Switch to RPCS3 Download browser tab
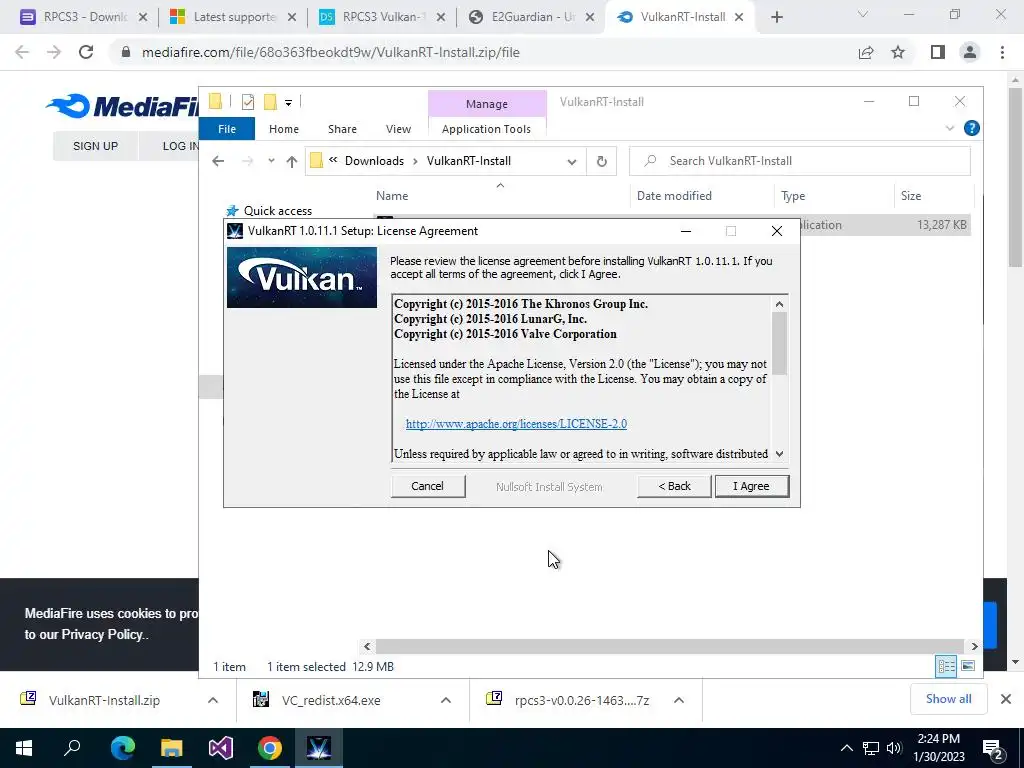Image resolution: width=1024 pixels, height=768 pixels. (x=86, y=17)
